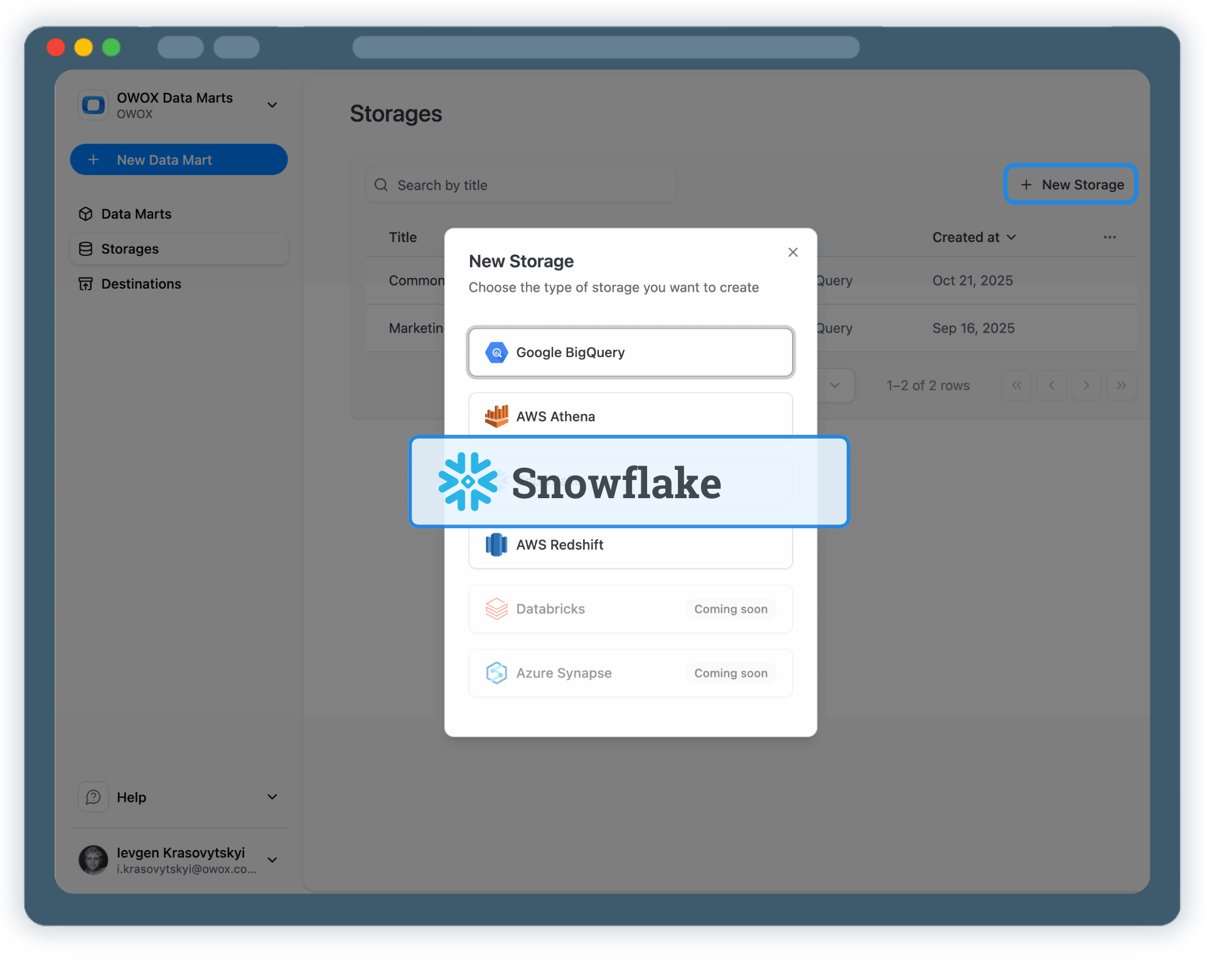
Task: Click the New Data Mart button
Action: (178, 159)
